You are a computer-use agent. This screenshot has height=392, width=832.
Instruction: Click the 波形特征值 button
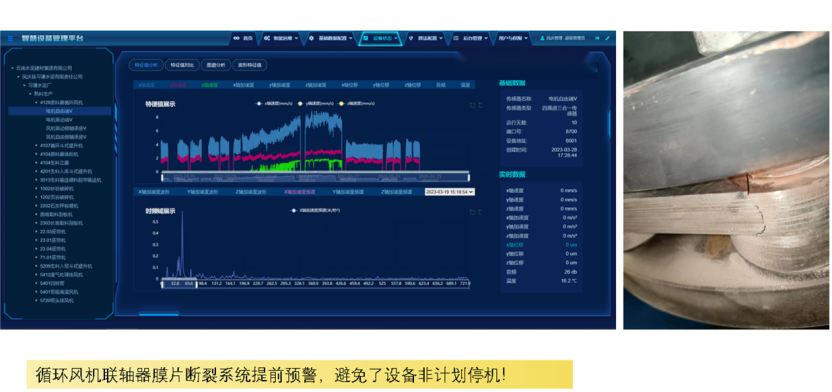(249, 65)
